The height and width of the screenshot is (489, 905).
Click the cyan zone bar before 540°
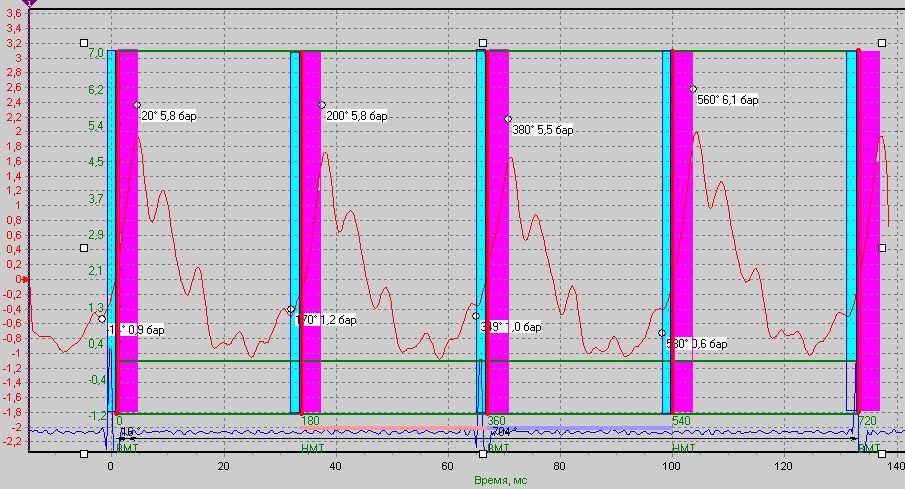pyautogui.click(x=667, y=232)
